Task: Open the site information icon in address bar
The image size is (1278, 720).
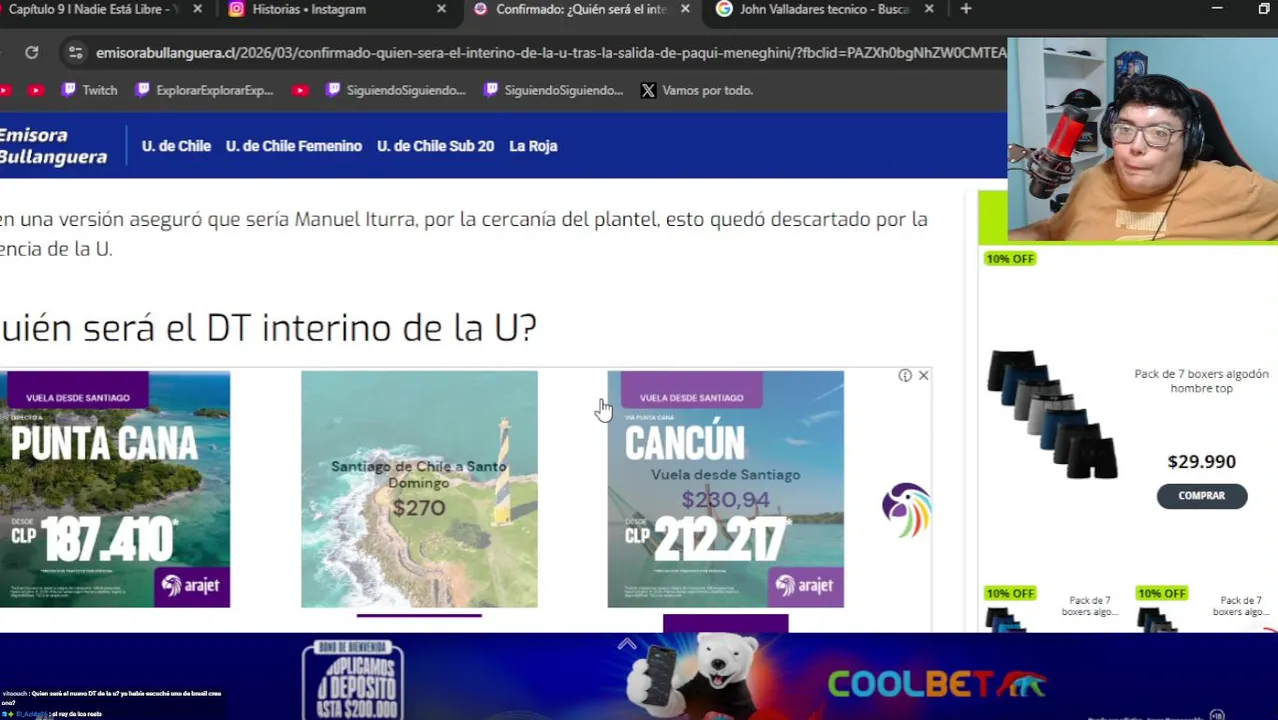Action: (x=75, y=52)
